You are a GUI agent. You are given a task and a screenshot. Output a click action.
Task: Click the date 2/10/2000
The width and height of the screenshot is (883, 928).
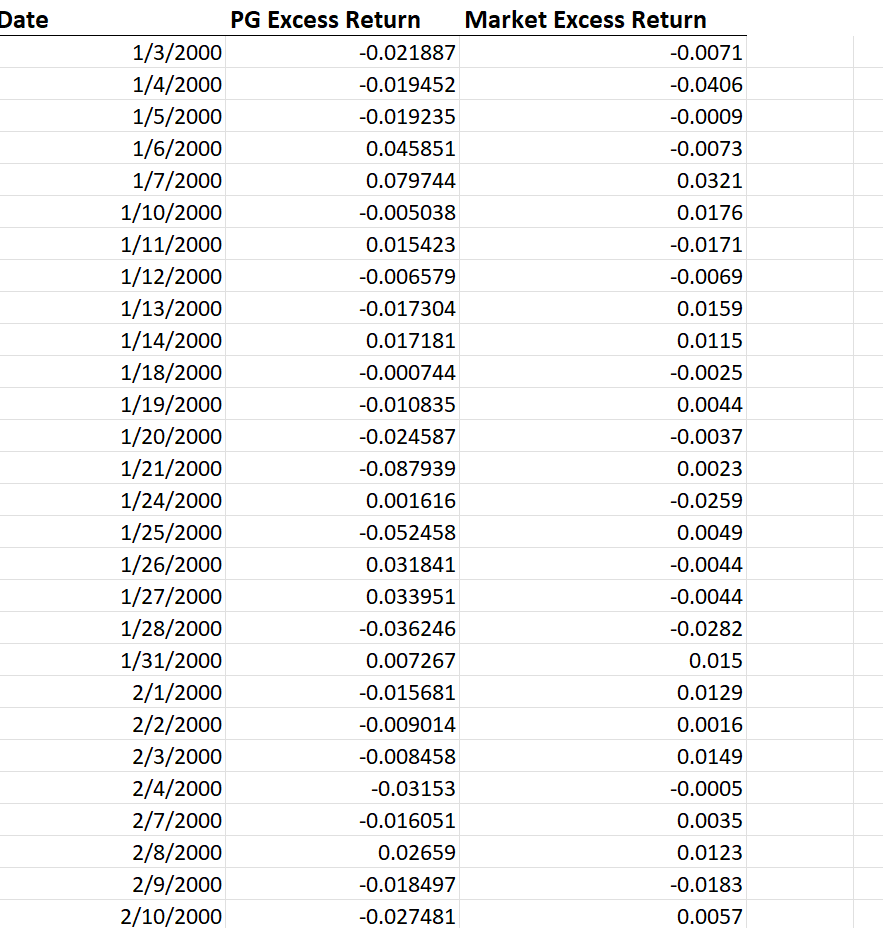pos(172,916)
